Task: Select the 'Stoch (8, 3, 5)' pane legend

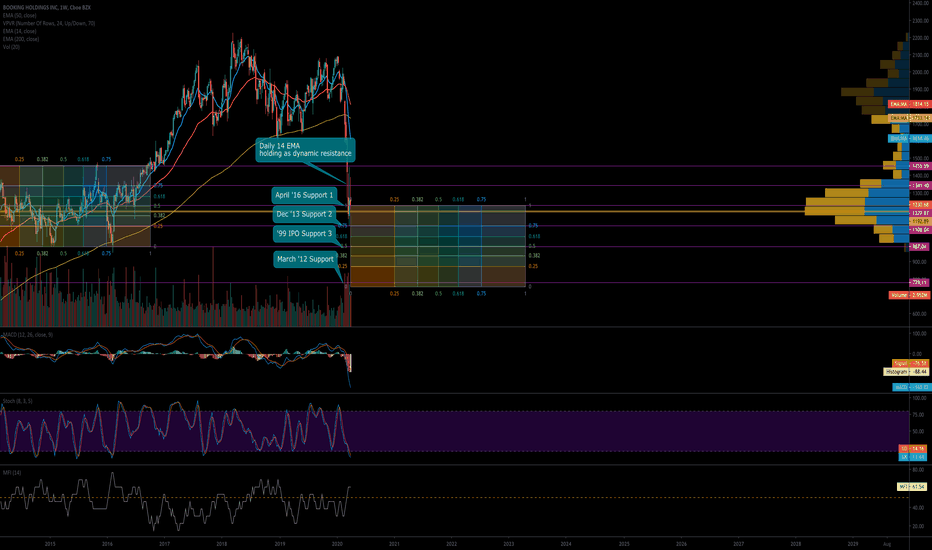Action: (x=17, y=401)
